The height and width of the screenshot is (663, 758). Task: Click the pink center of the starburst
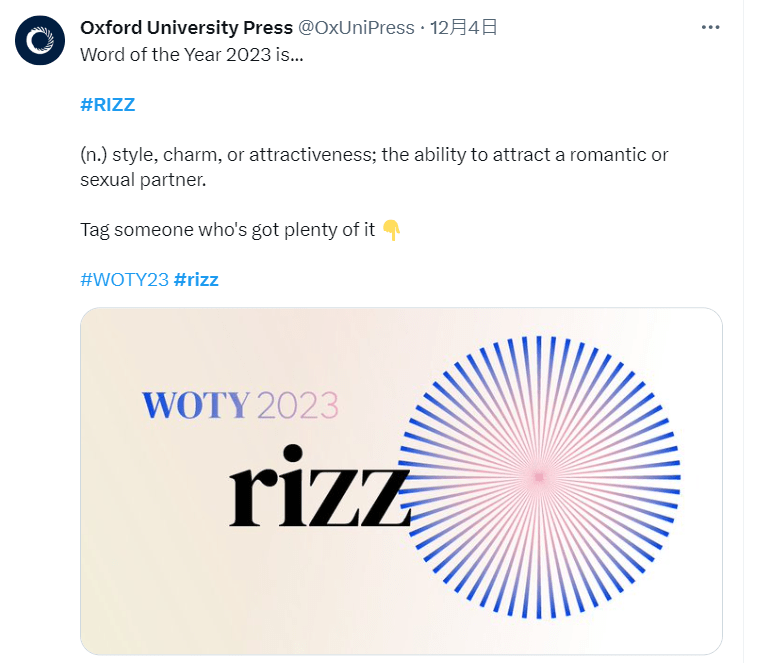point(540,477)
